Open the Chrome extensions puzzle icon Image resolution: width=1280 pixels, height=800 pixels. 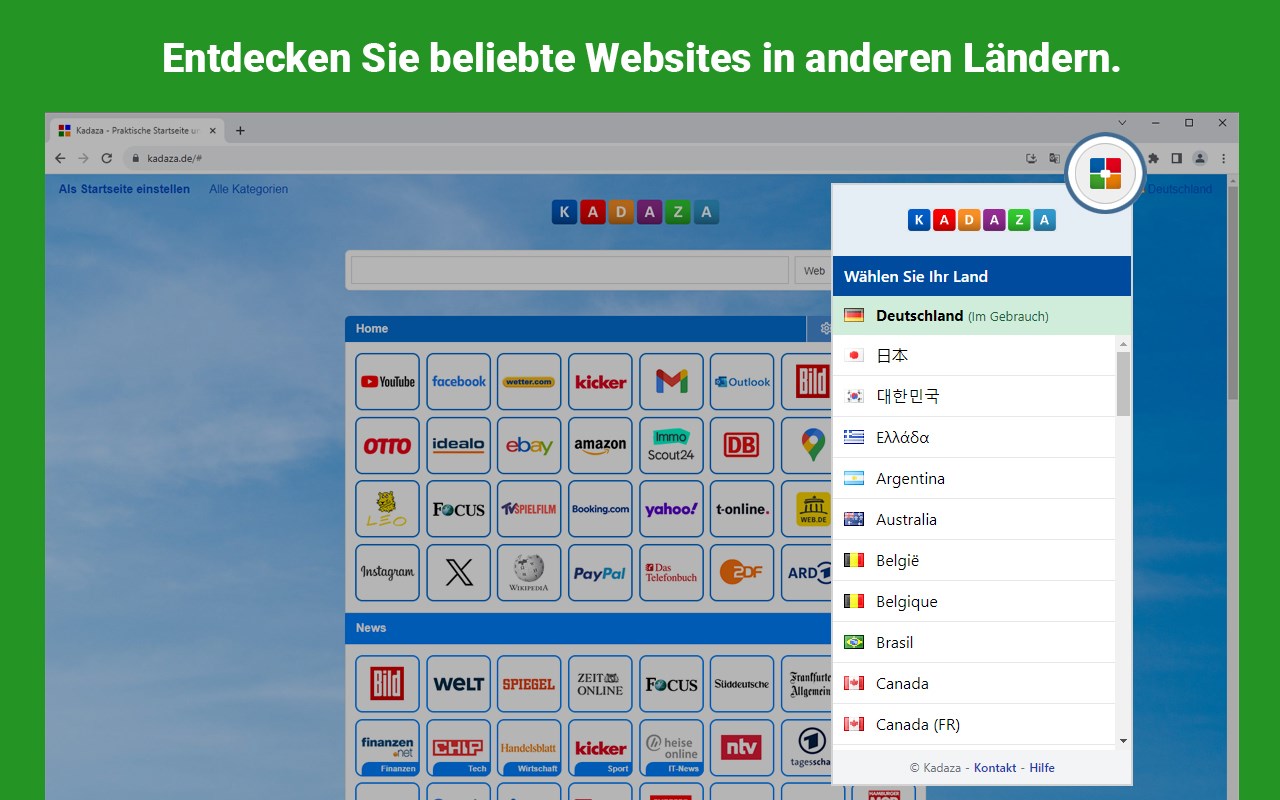point(1153,158)
